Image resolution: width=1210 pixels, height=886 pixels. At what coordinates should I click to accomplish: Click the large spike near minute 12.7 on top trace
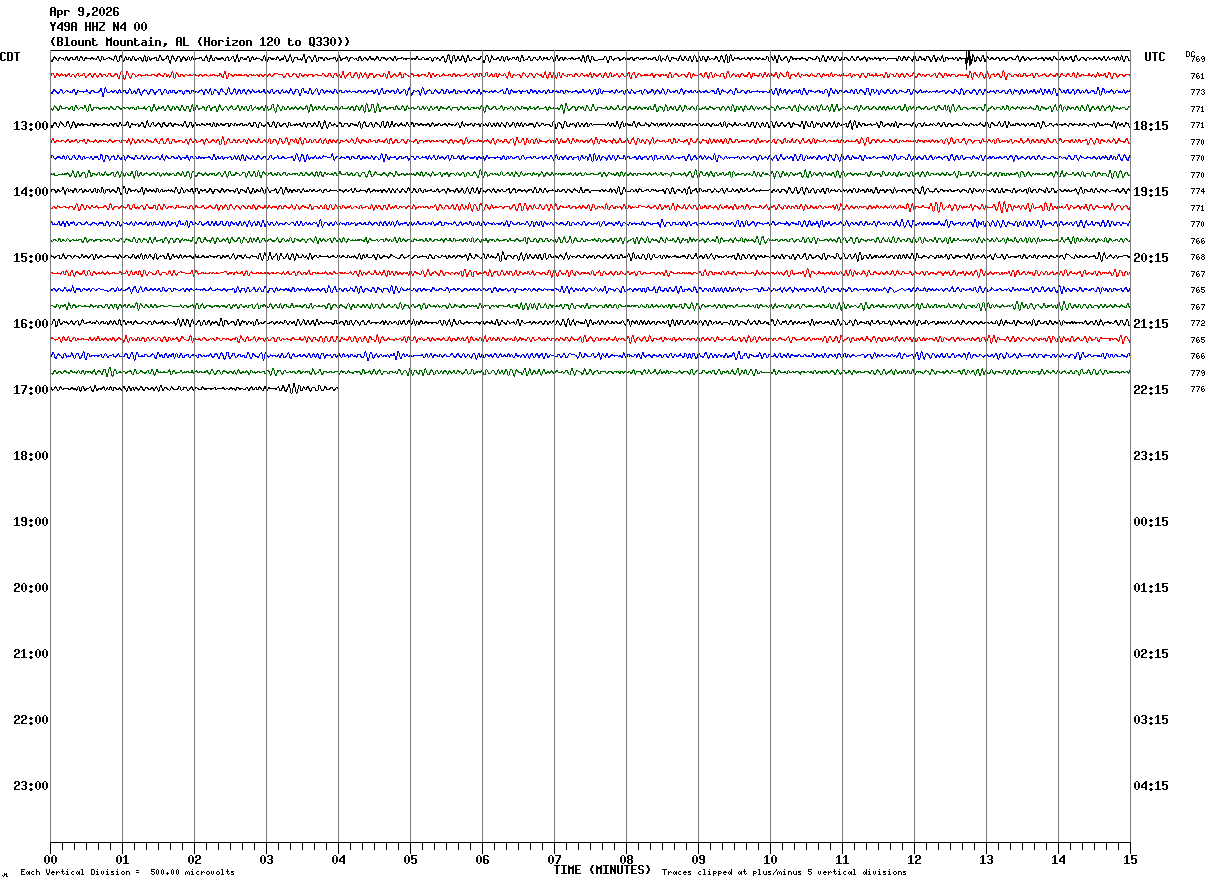[x=968, y=58]
